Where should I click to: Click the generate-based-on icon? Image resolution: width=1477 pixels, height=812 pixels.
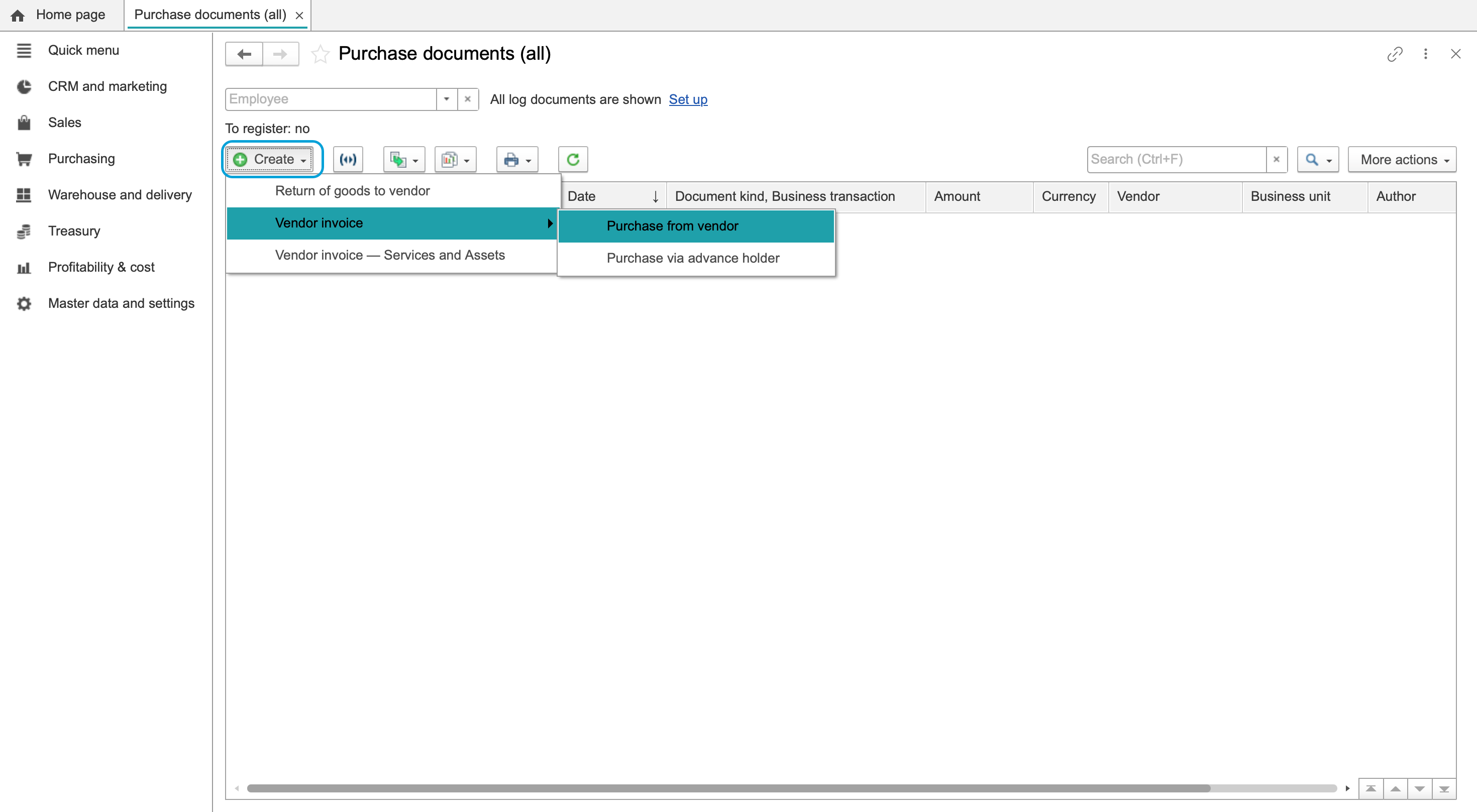coord(403,159)
